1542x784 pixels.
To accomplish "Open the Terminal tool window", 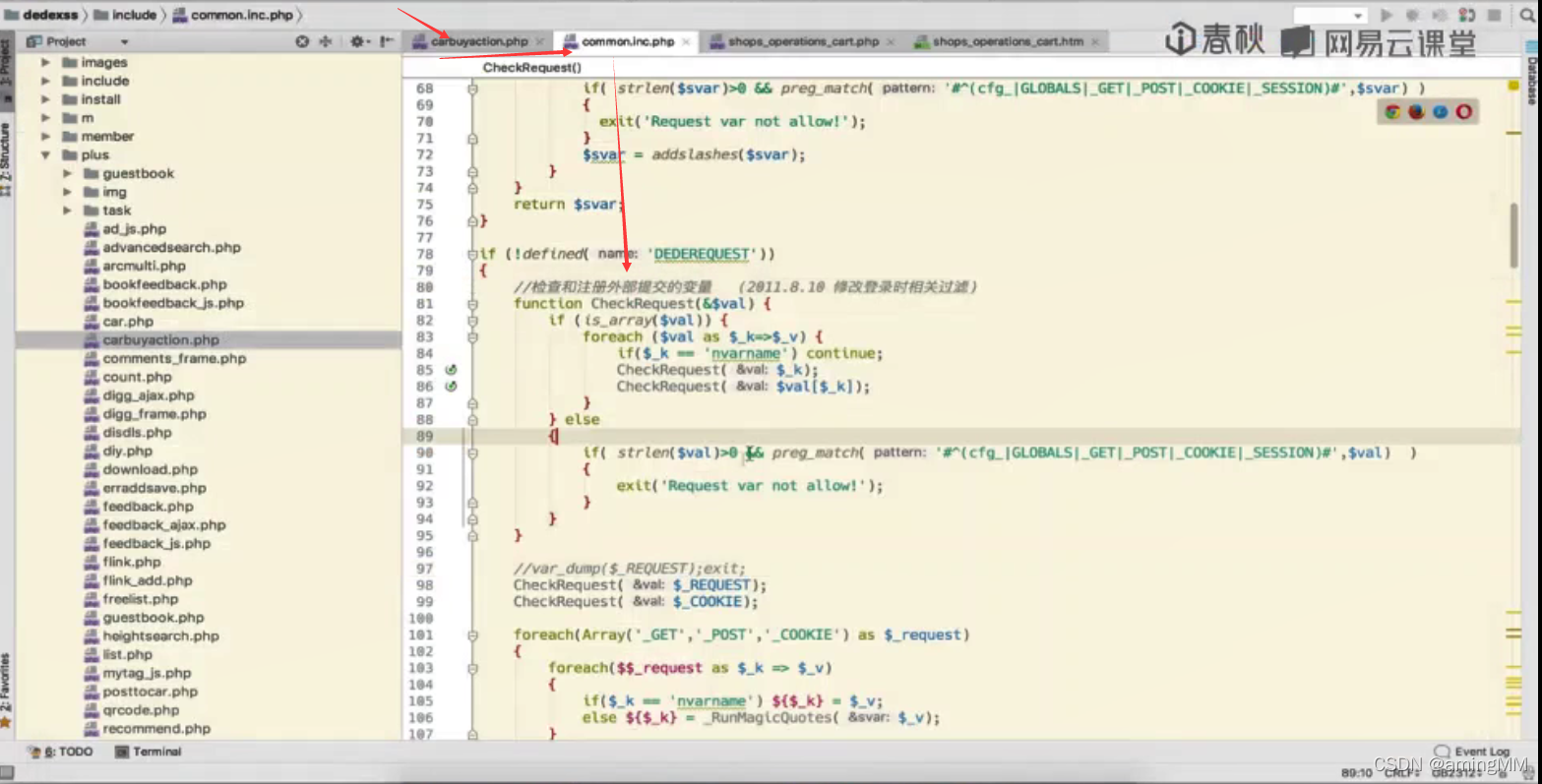I will [149, 752].
